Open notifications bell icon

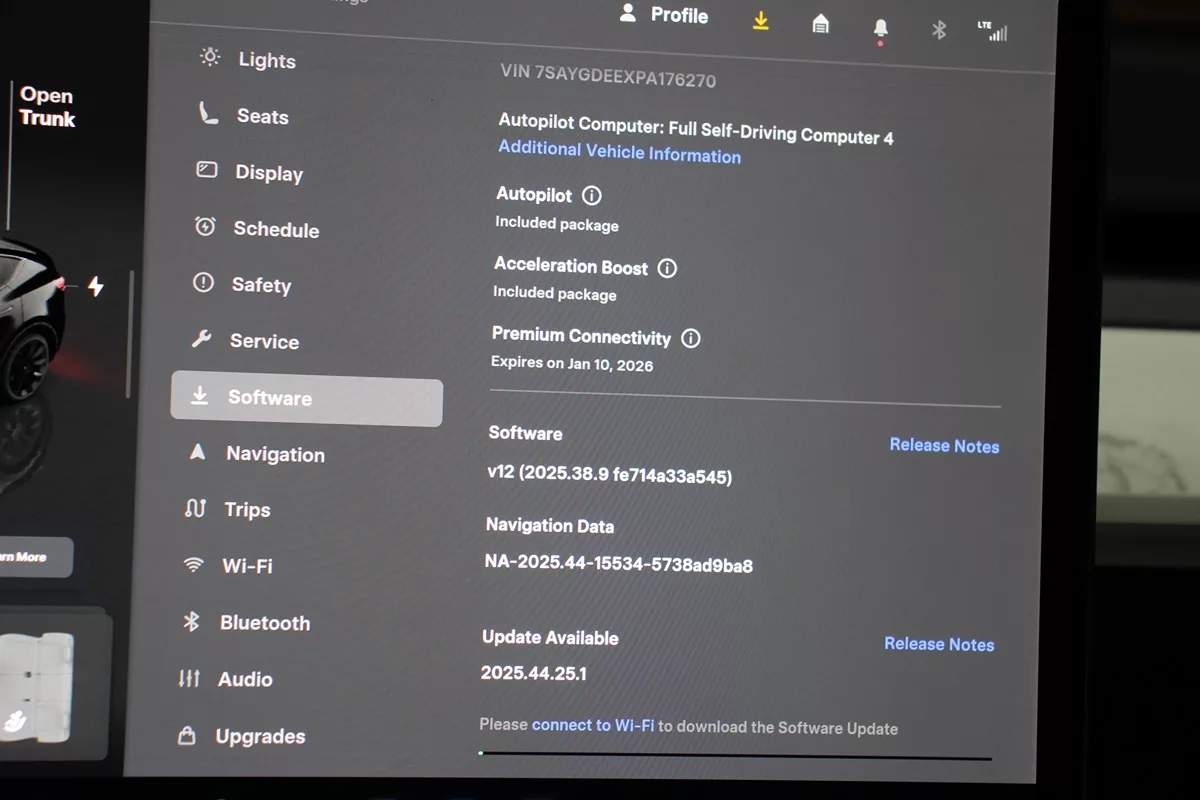pyautogui.click(x=880, y=29)
